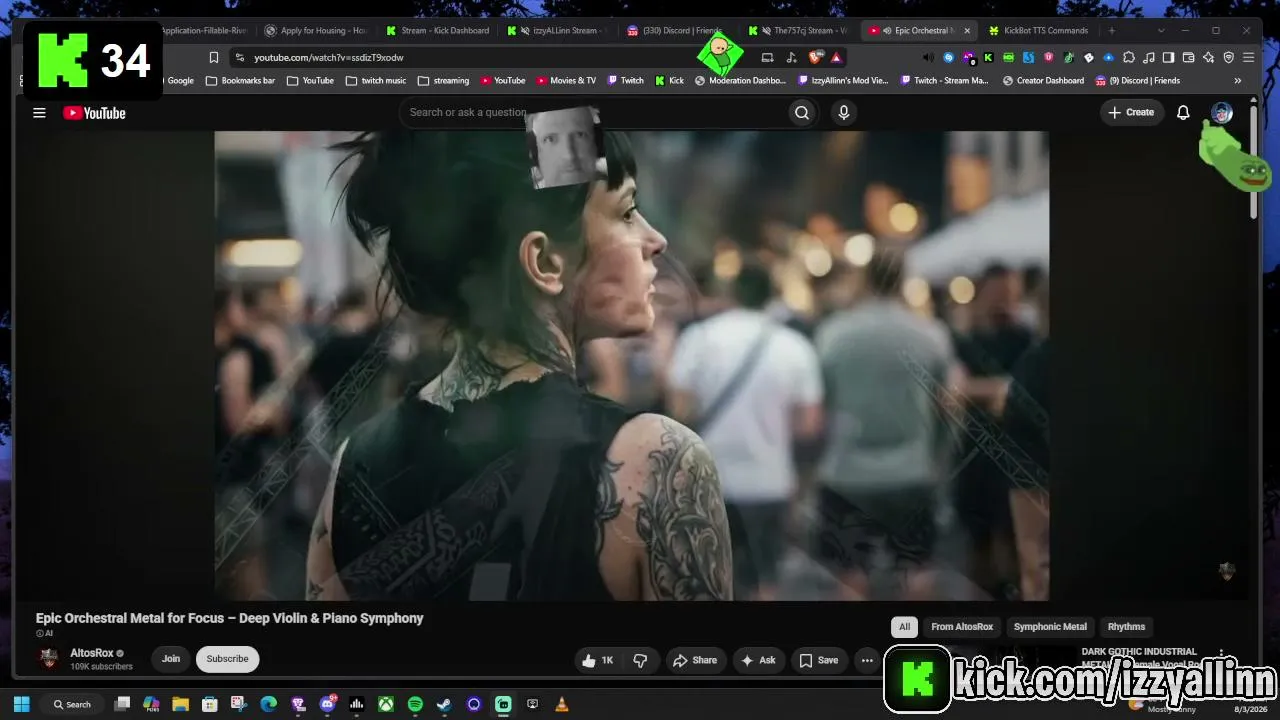This screenshot has height=720, width=1280.
Task: Switch to the Apply for Housing tab
Action: point(316,31)
